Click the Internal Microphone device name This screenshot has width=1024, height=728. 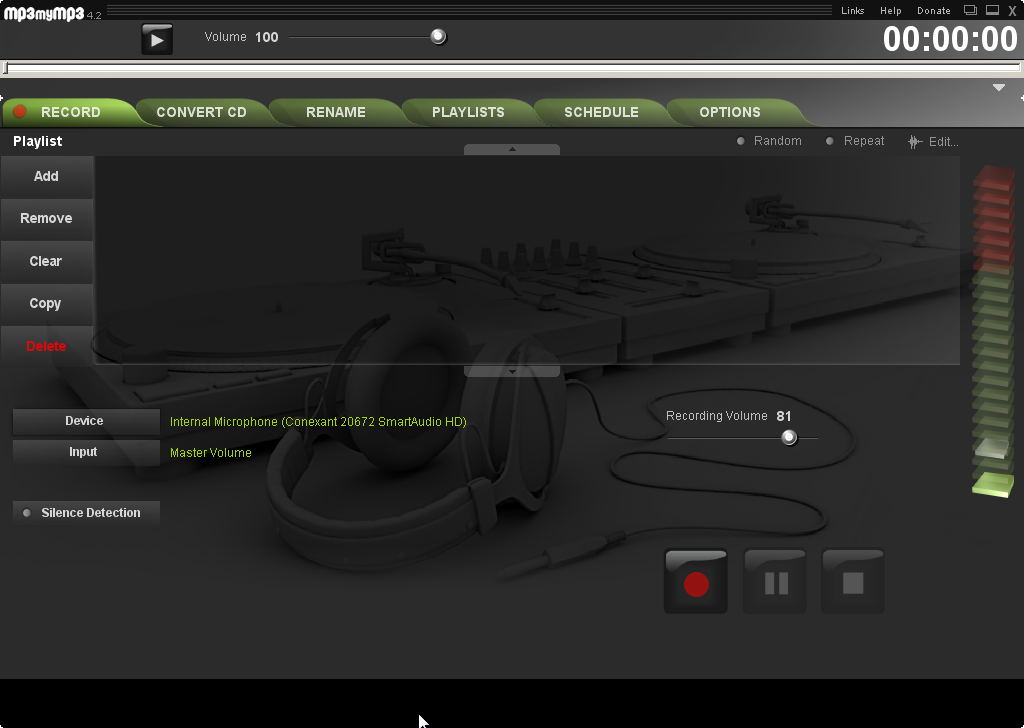pos(318,422)
